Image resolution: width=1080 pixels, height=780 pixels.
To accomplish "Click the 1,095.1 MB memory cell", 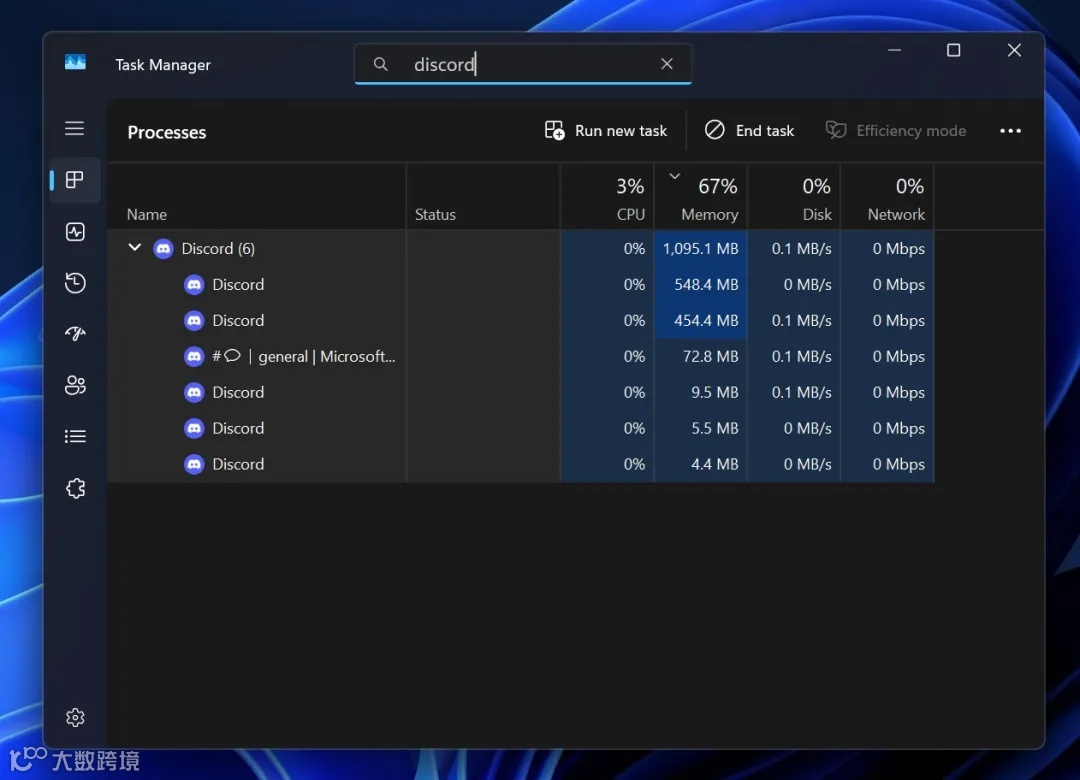I will [700, 248].
